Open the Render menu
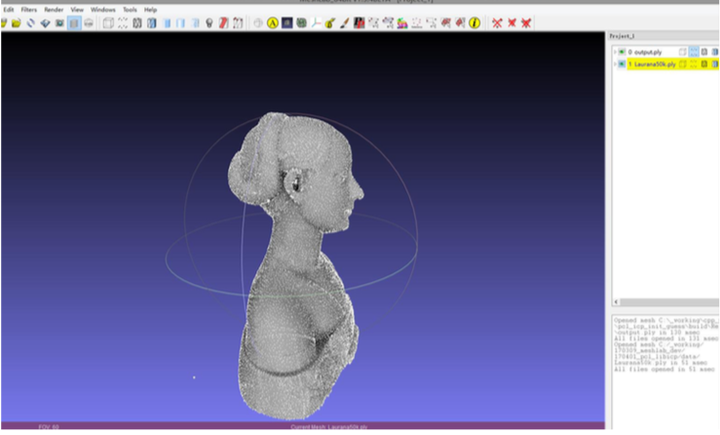 [x=53, y=9]
